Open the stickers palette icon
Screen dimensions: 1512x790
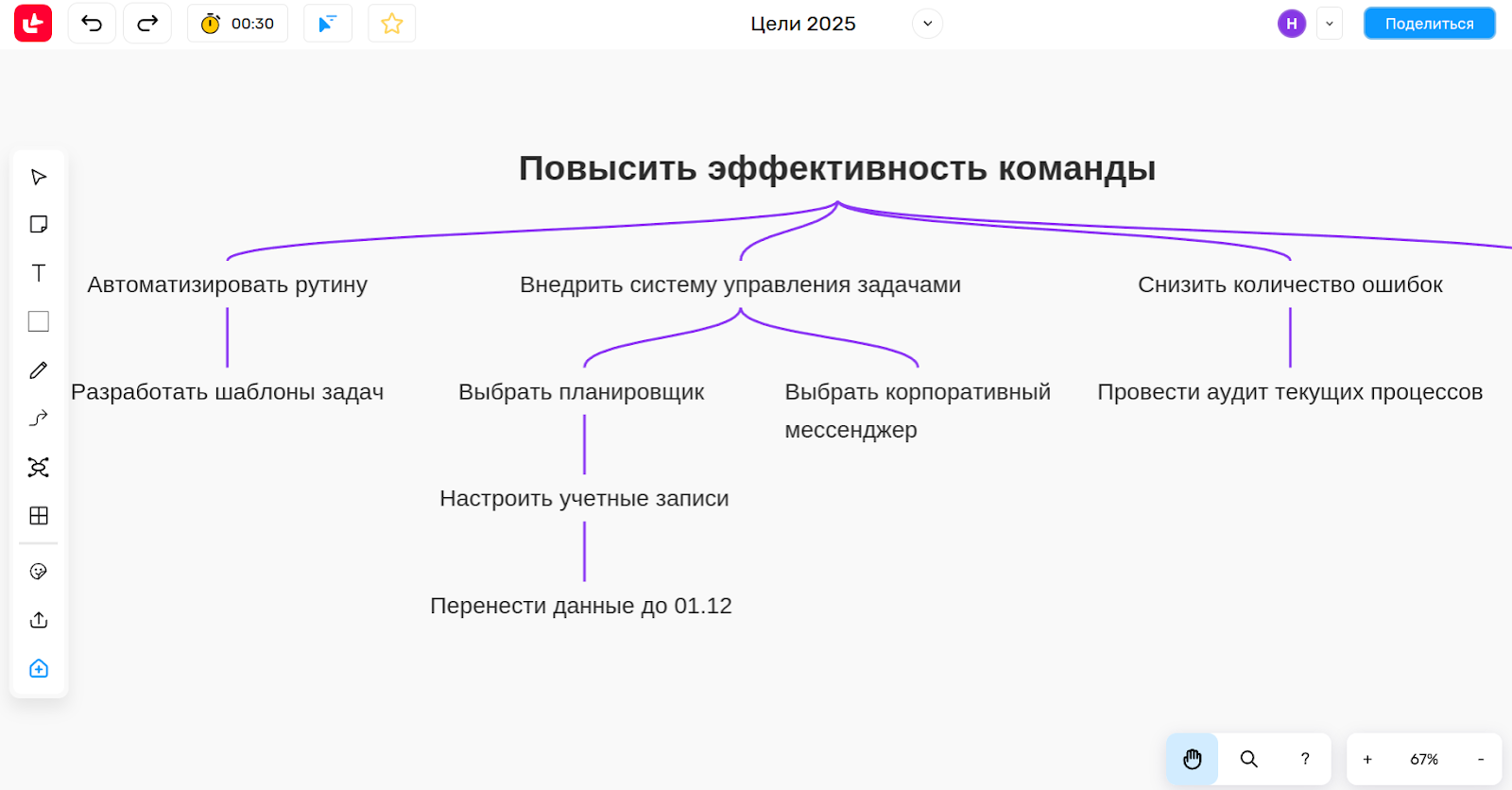point(39,572)
